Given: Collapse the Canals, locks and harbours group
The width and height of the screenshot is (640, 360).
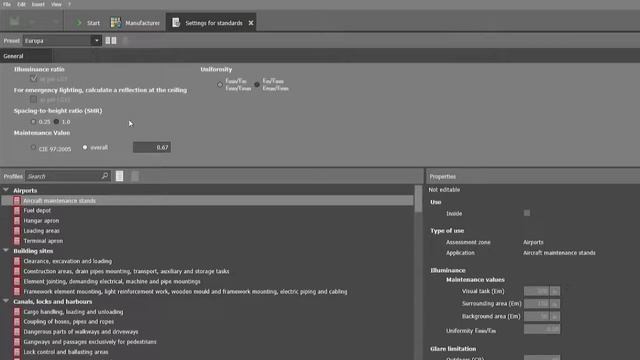Looking at the screenshot, I should (6, 301).
